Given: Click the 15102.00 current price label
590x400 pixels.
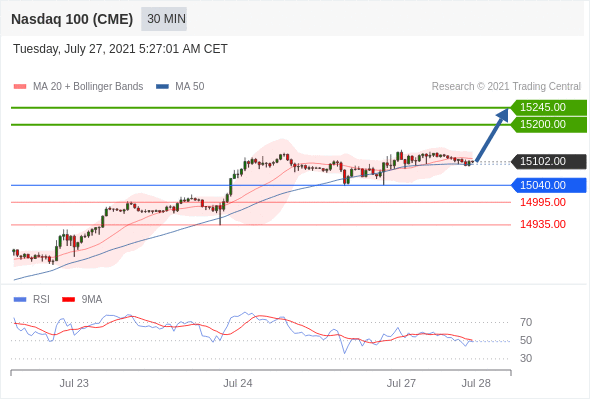Looking at the screenshot, I should click(x=549, y=161).
